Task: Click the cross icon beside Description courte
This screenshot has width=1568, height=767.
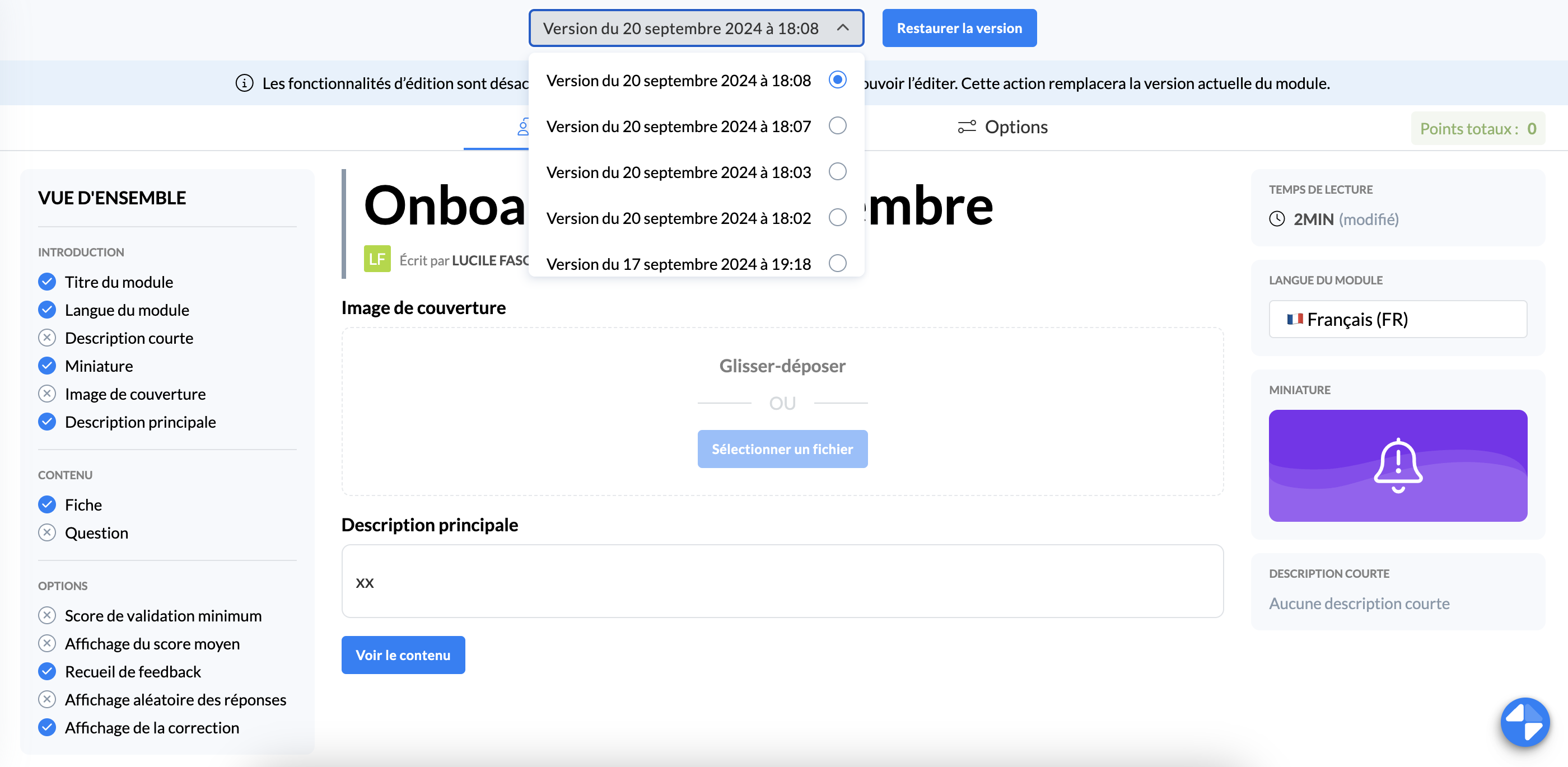Action: tap(47, 338)
